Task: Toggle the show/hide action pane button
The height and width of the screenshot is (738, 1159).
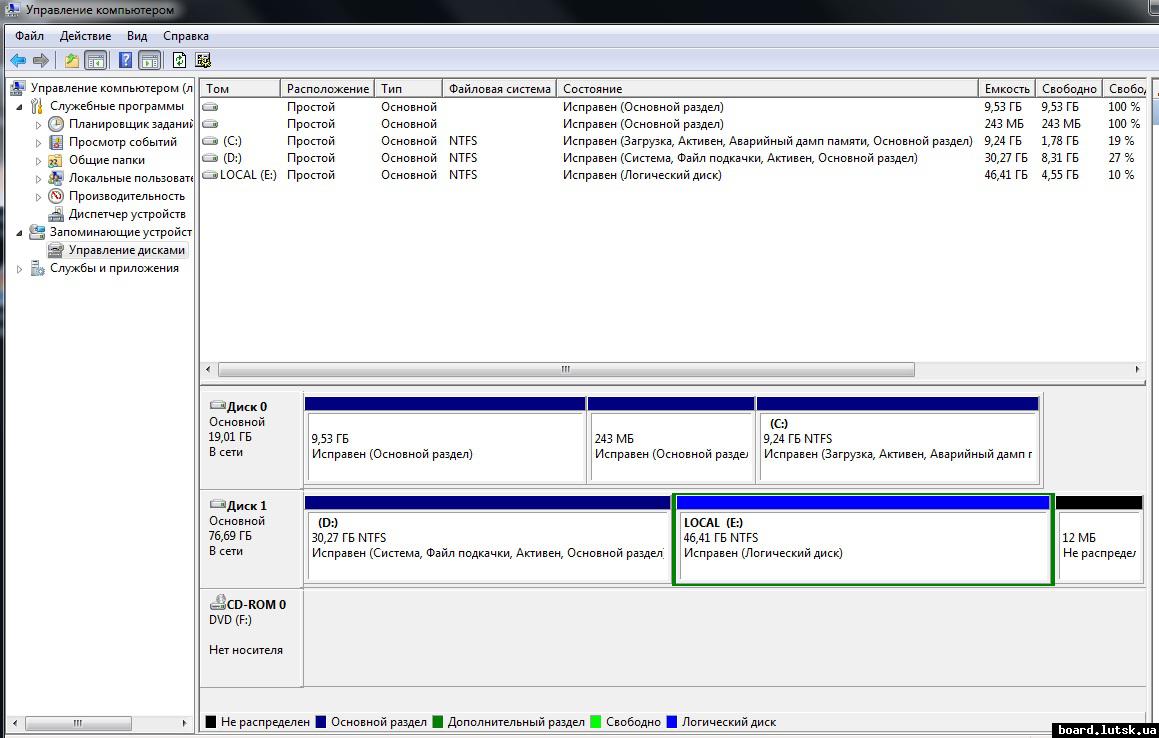Action: tap(149, 60)
